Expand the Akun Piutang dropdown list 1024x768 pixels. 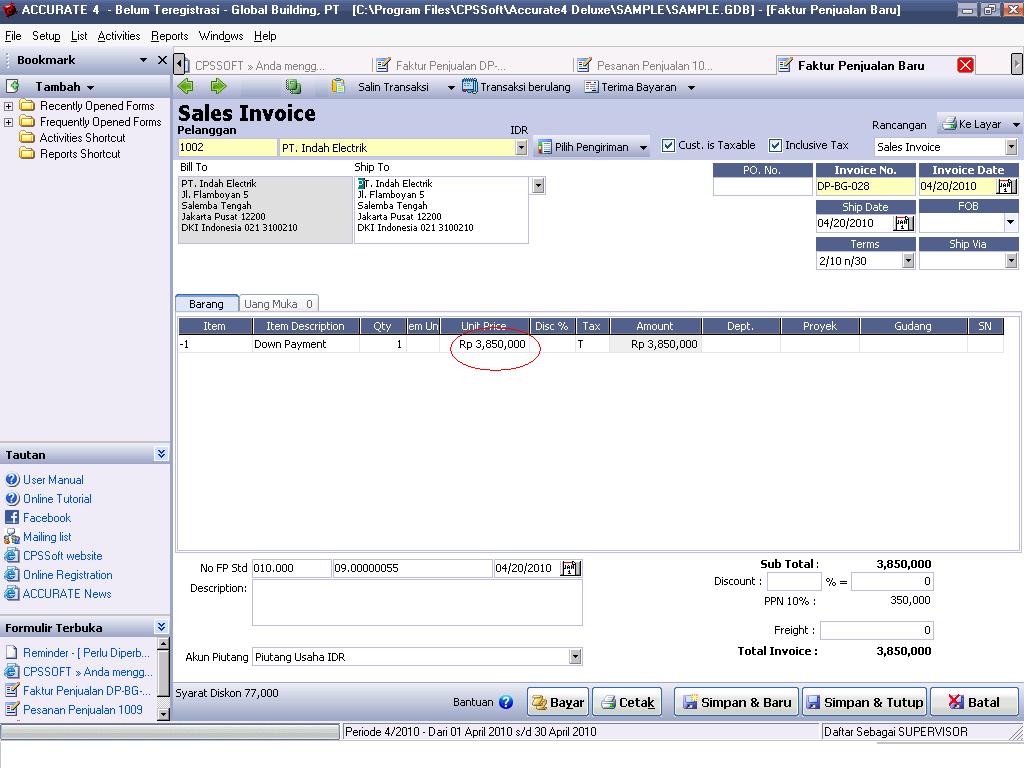tap(575, 657)
